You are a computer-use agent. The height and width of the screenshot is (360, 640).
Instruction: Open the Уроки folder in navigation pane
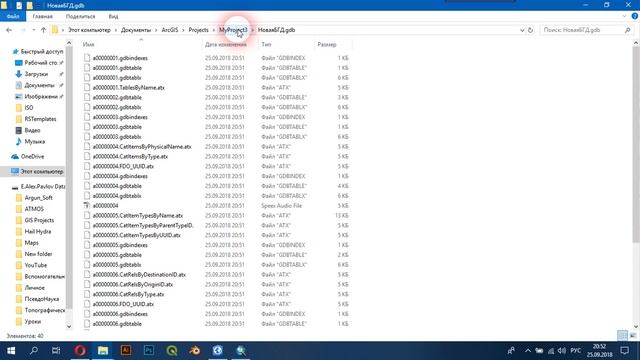[29, 322]
